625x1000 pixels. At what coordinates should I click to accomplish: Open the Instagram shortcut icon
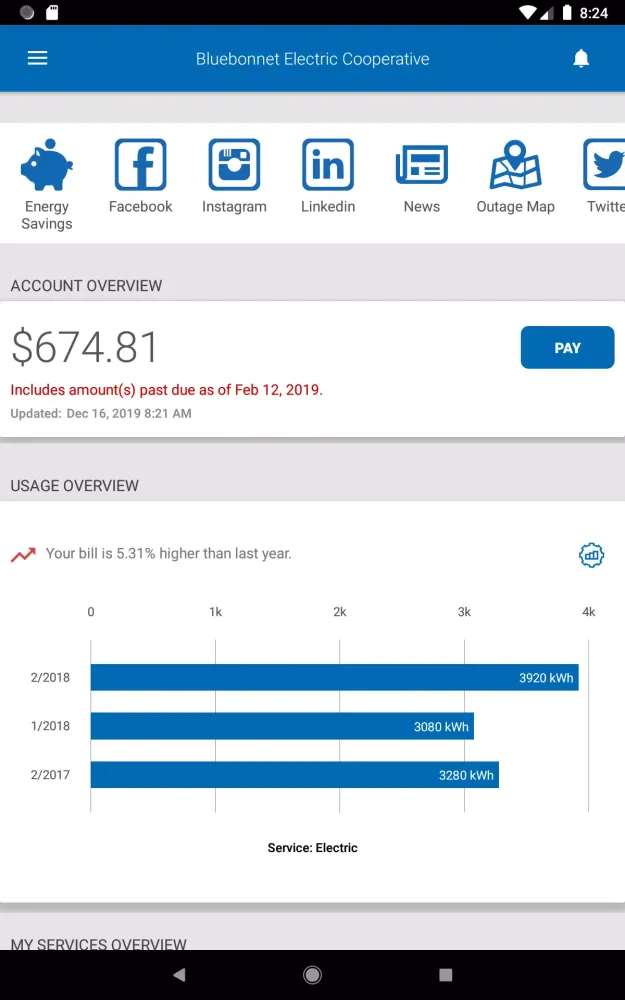[x=234, y=165]
